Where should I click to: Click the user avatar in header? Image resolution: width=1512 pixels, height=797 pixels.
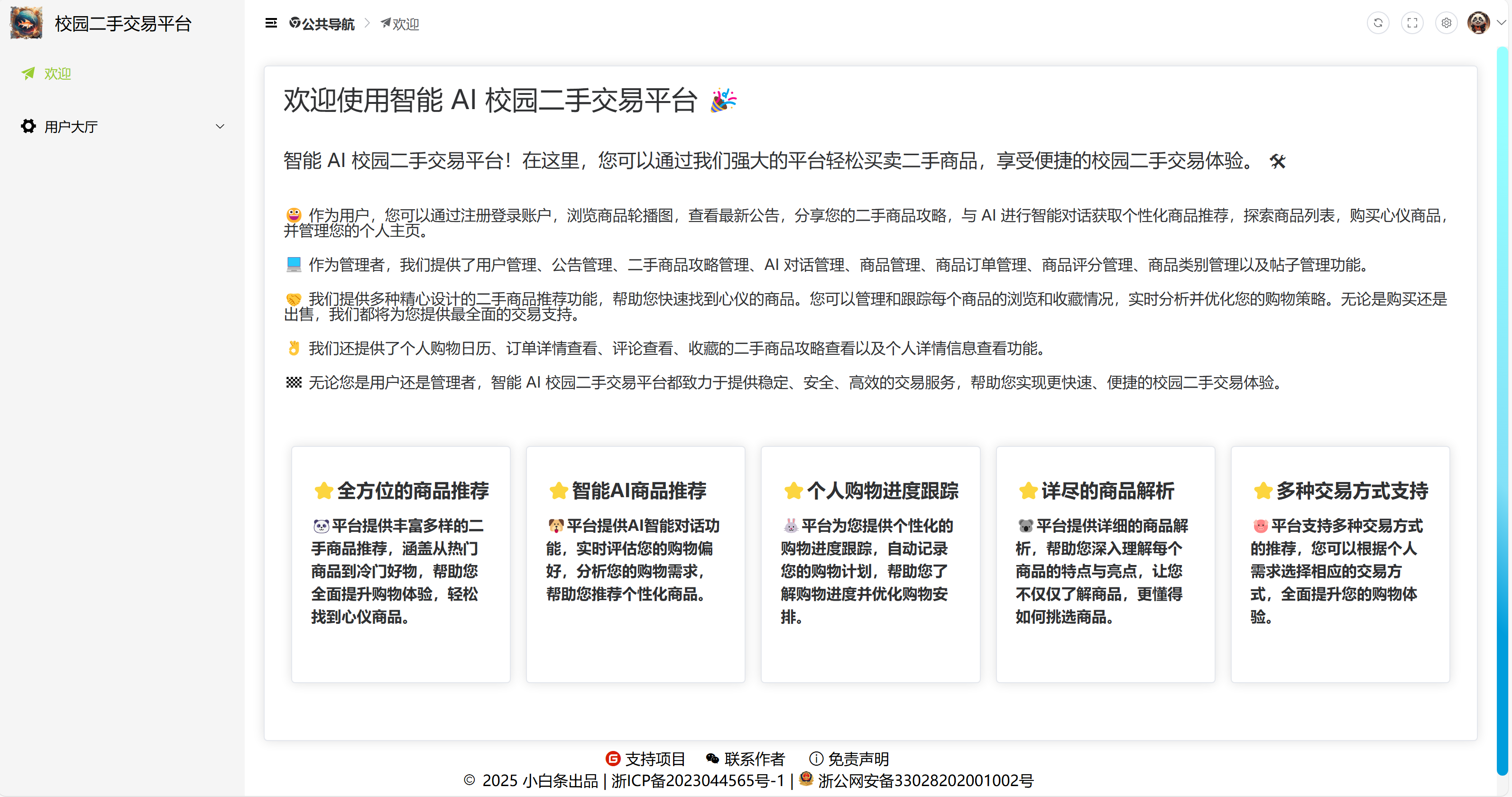point(1477,24)
